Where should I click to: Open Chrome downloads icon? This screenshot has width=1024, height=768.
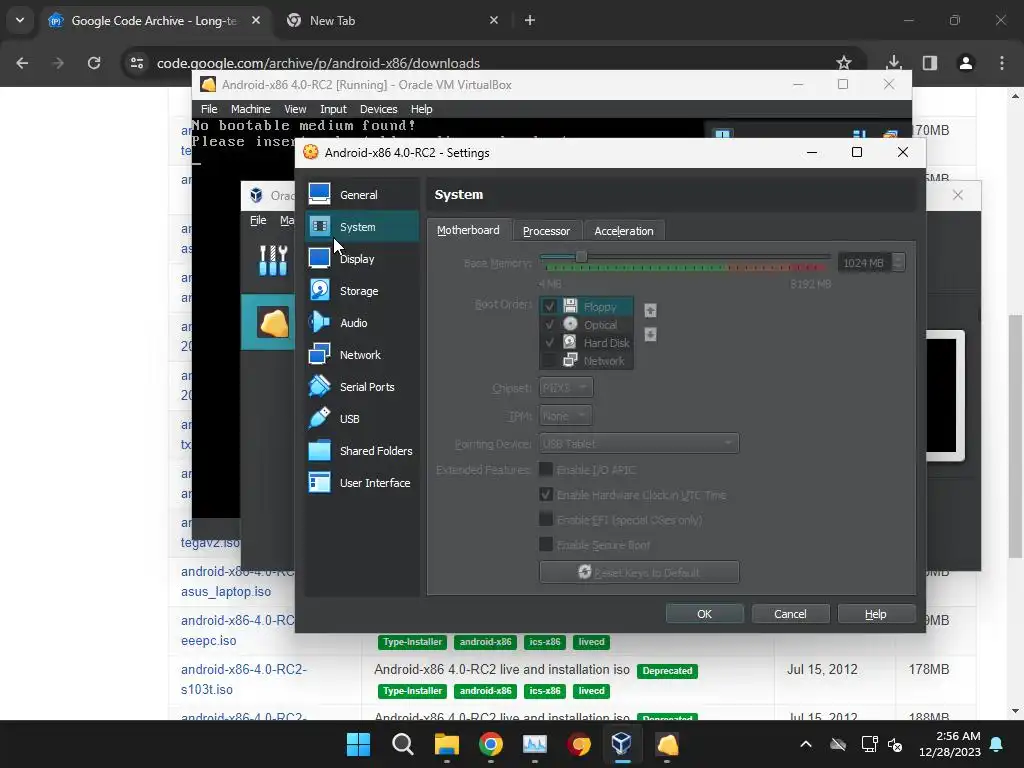[894, 63]
